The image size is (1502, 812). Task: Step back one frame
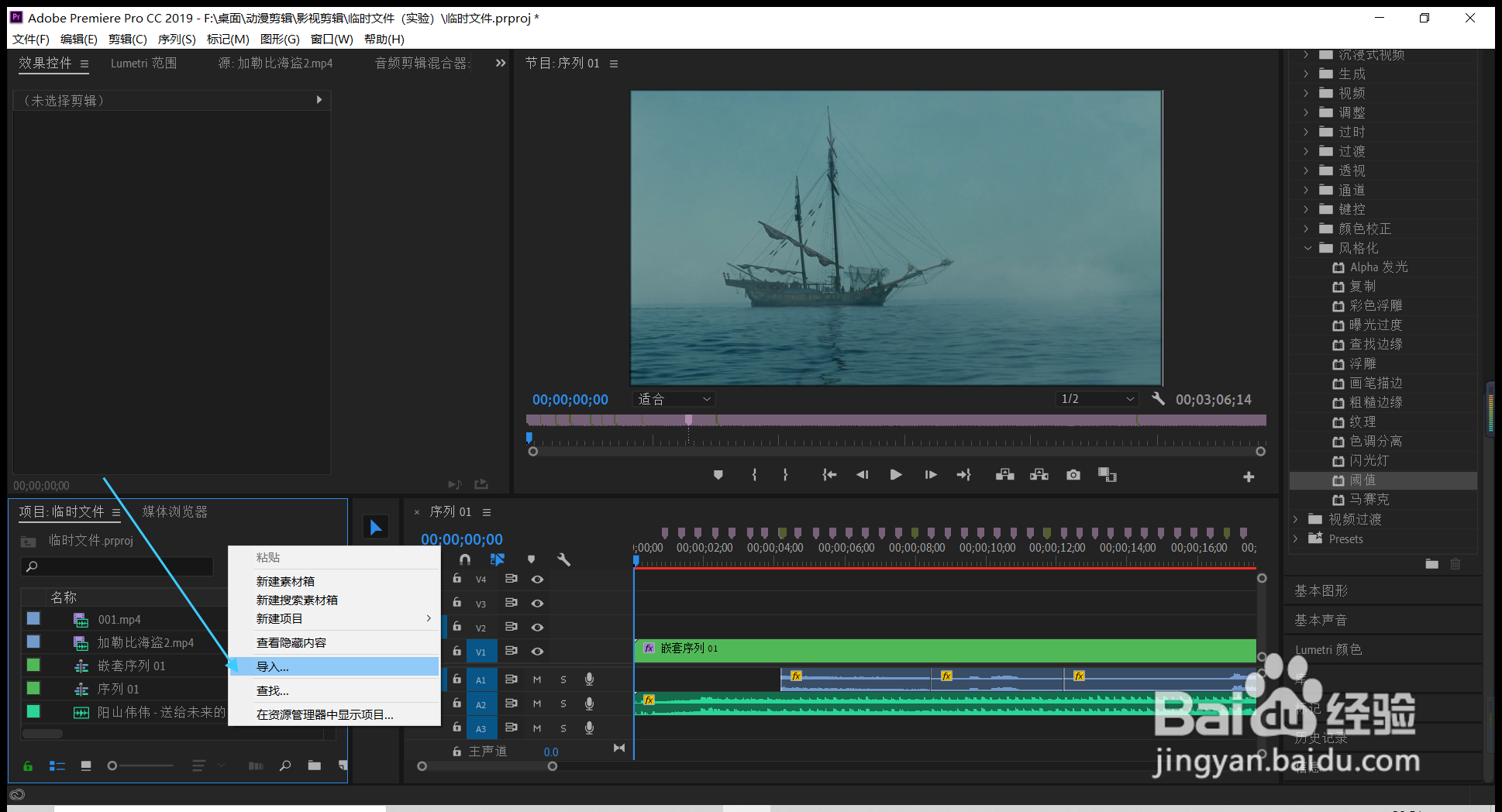[x=862, y=475]
